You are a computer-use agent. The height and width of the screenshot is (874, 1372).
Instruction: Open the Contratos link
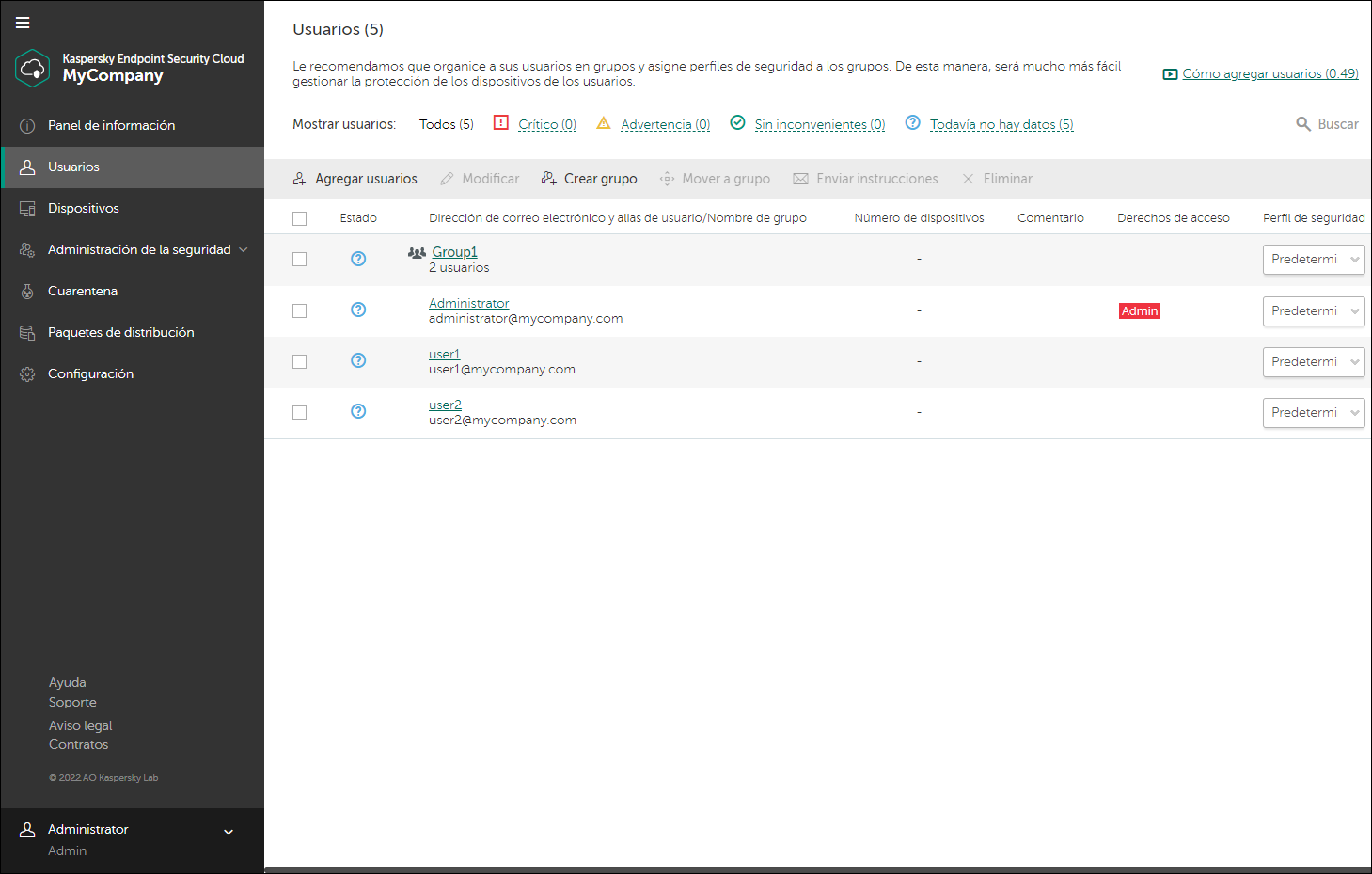[x=79, y=744]
